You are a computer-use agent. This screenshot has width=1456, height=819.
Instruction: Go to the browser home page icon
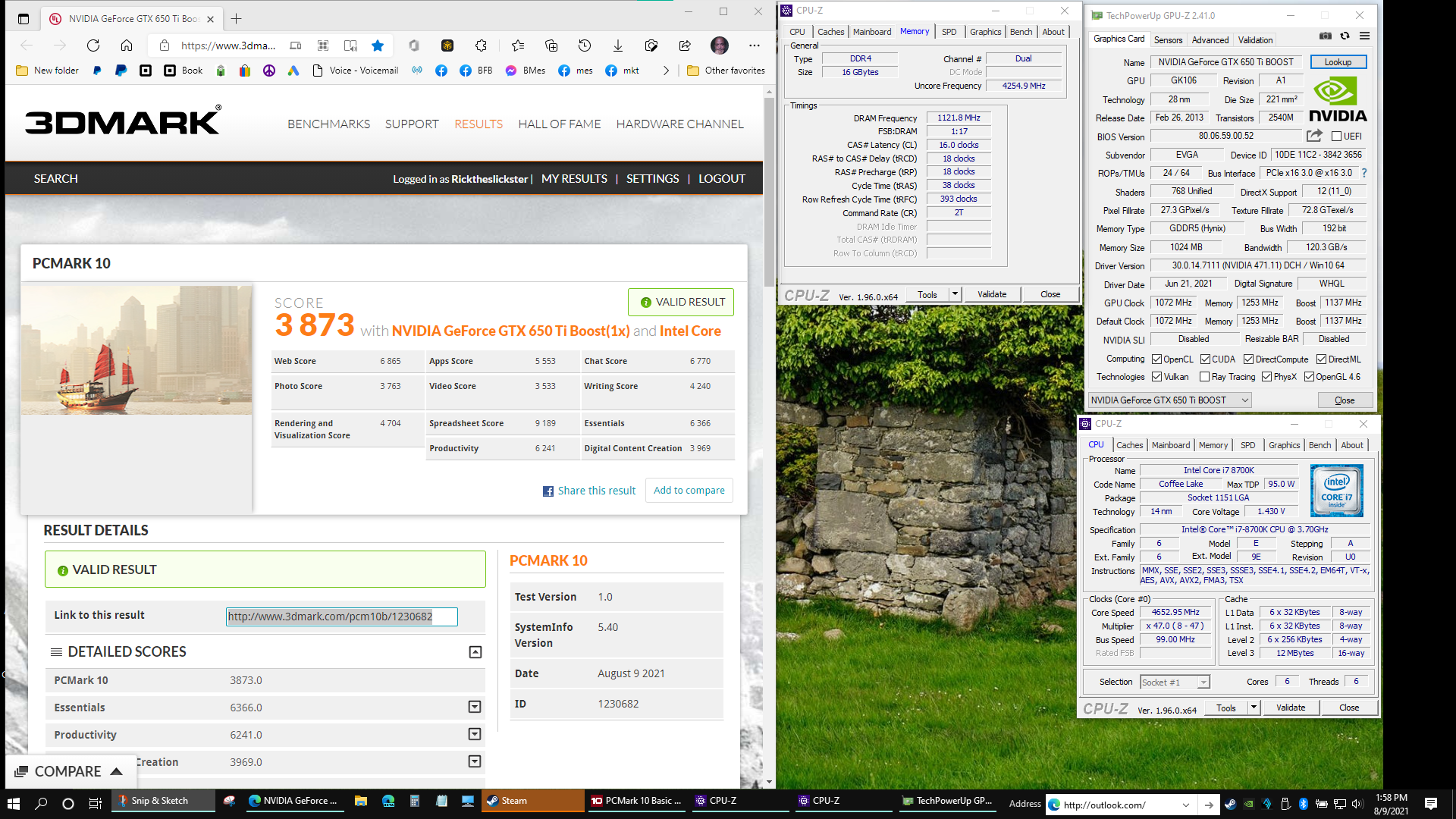(x=127, y=45)
